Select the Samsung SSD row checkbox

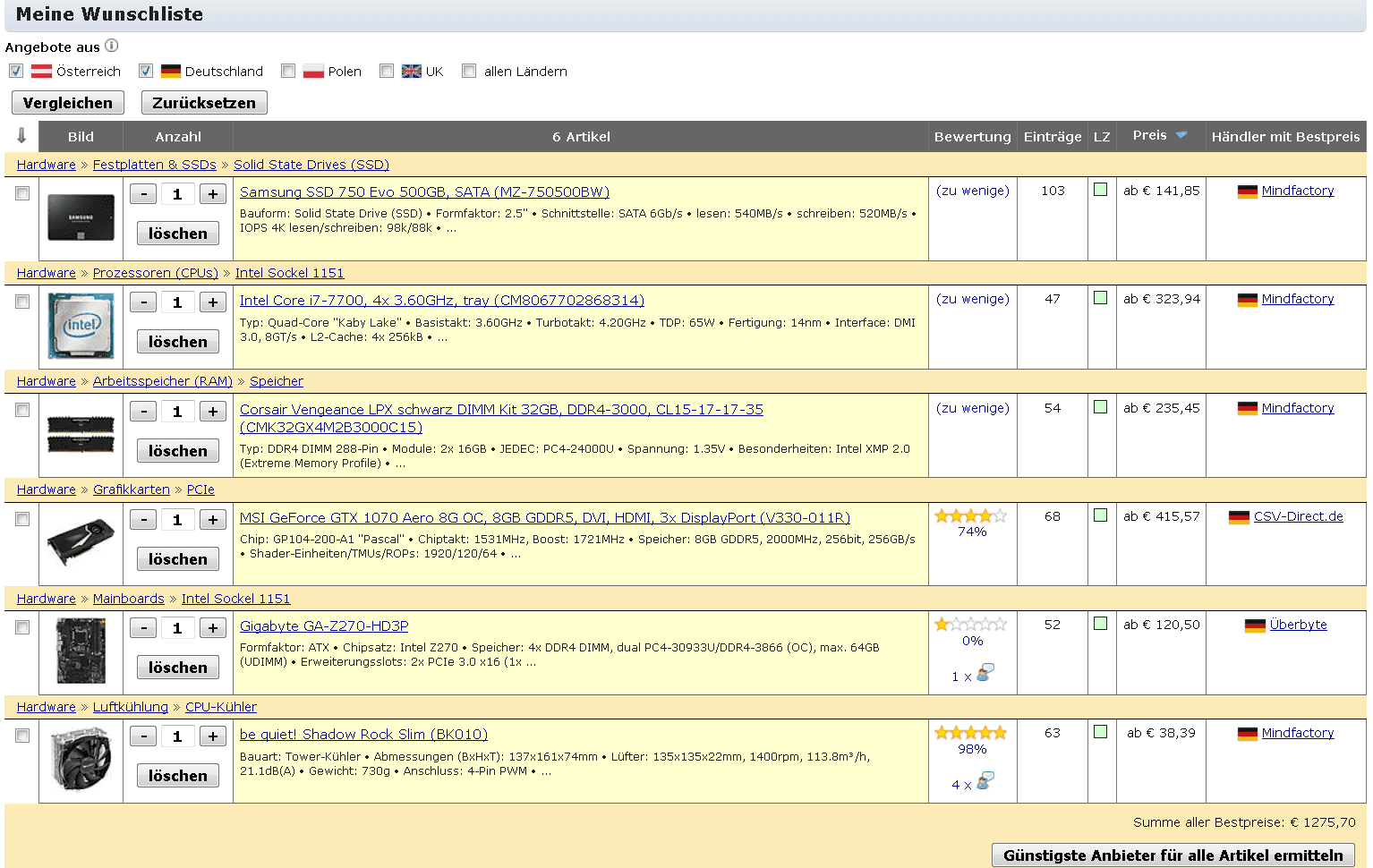click(22, 193)
